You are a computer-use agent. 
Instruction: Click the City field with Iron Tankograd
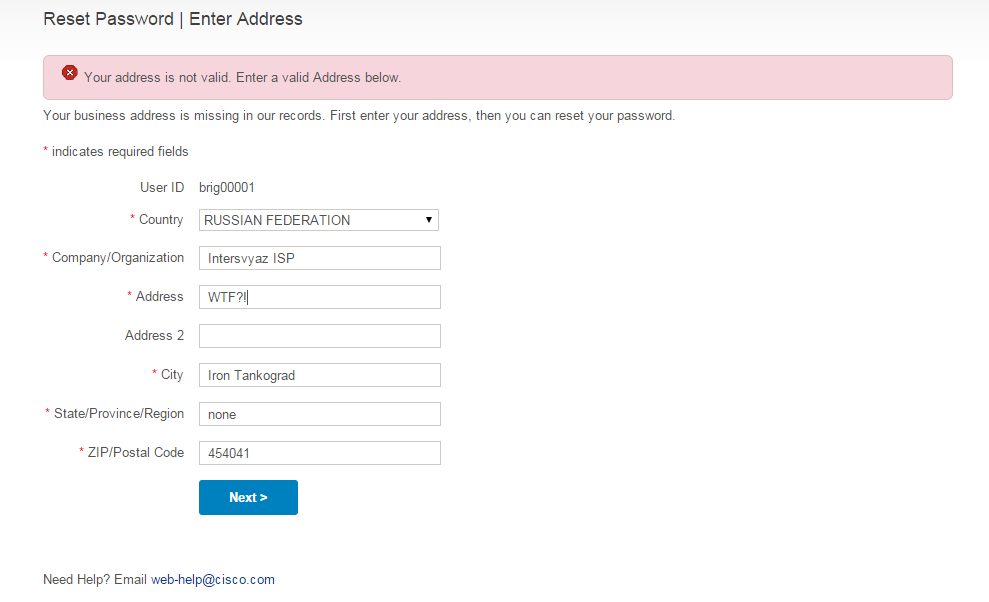320,375
